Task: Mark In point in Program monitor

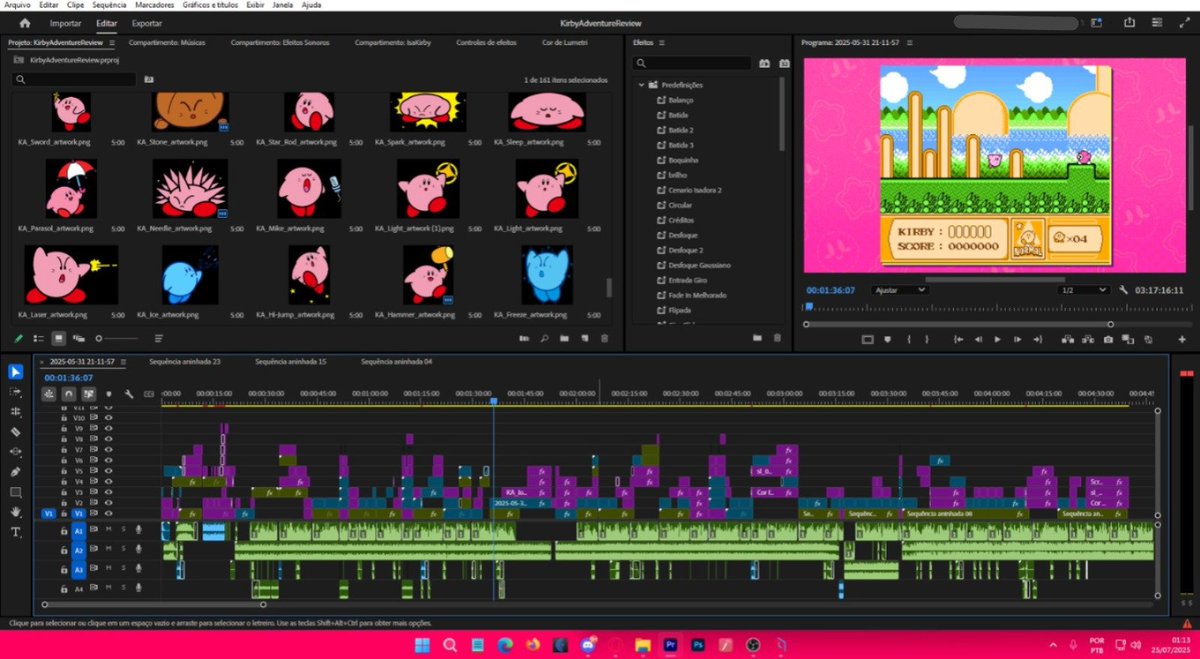Action: [x=909, y=339]
